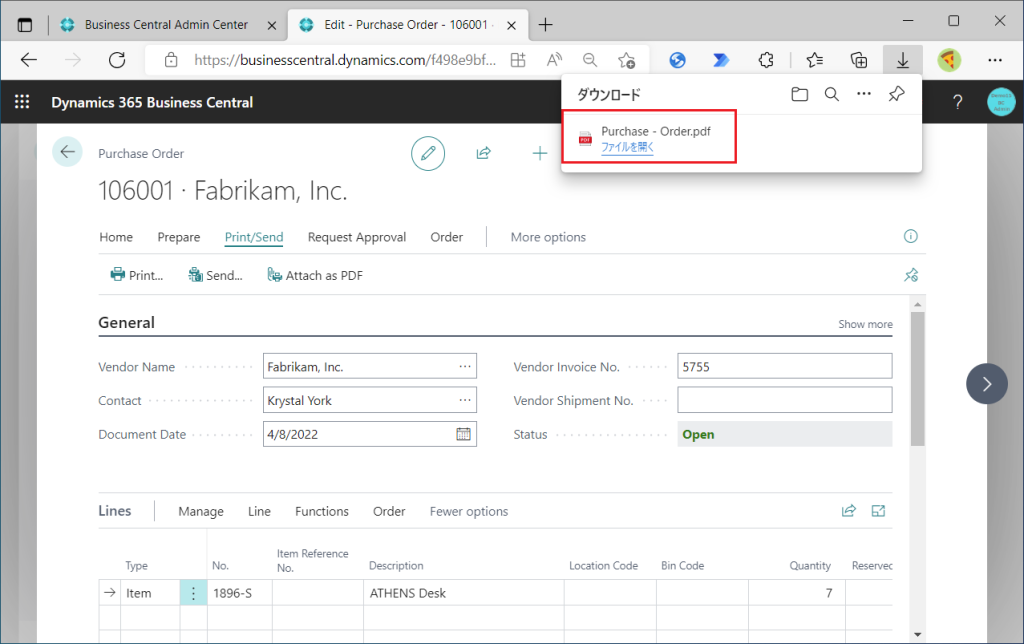1024x644 pixels.
Task: Open more options in Downloads panel
Action: click(x=864, y=94)
